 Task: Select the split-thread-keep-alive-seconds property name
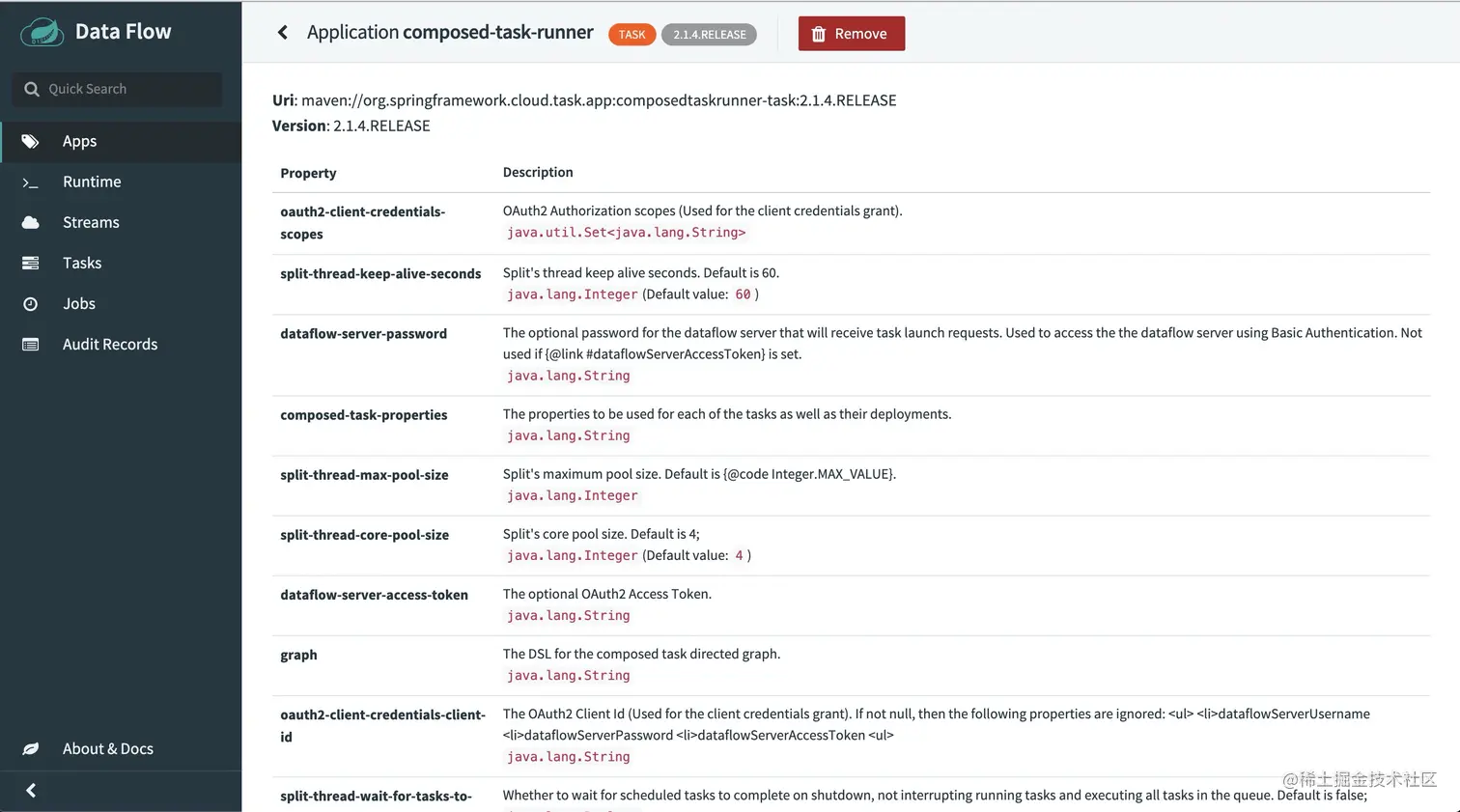(380, 273)
